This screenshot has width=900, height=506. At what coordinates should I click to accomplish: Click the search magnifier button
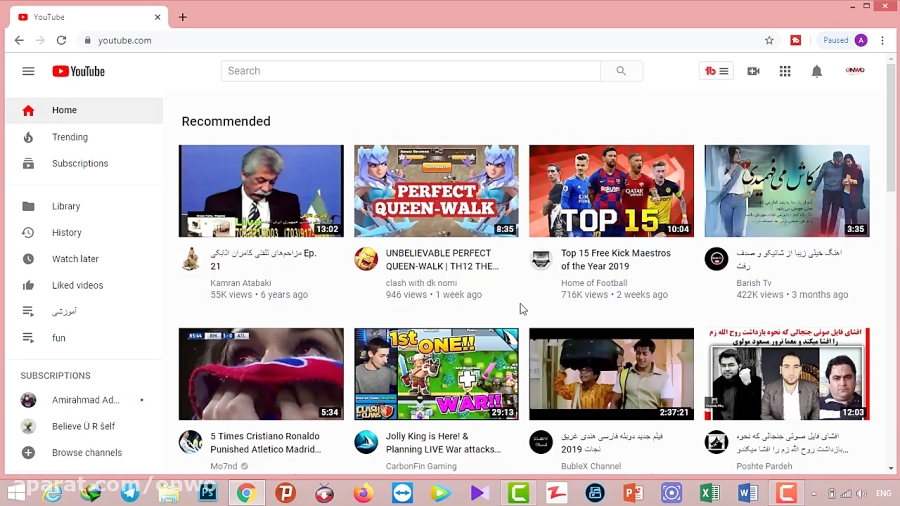[x=621, y=71]
